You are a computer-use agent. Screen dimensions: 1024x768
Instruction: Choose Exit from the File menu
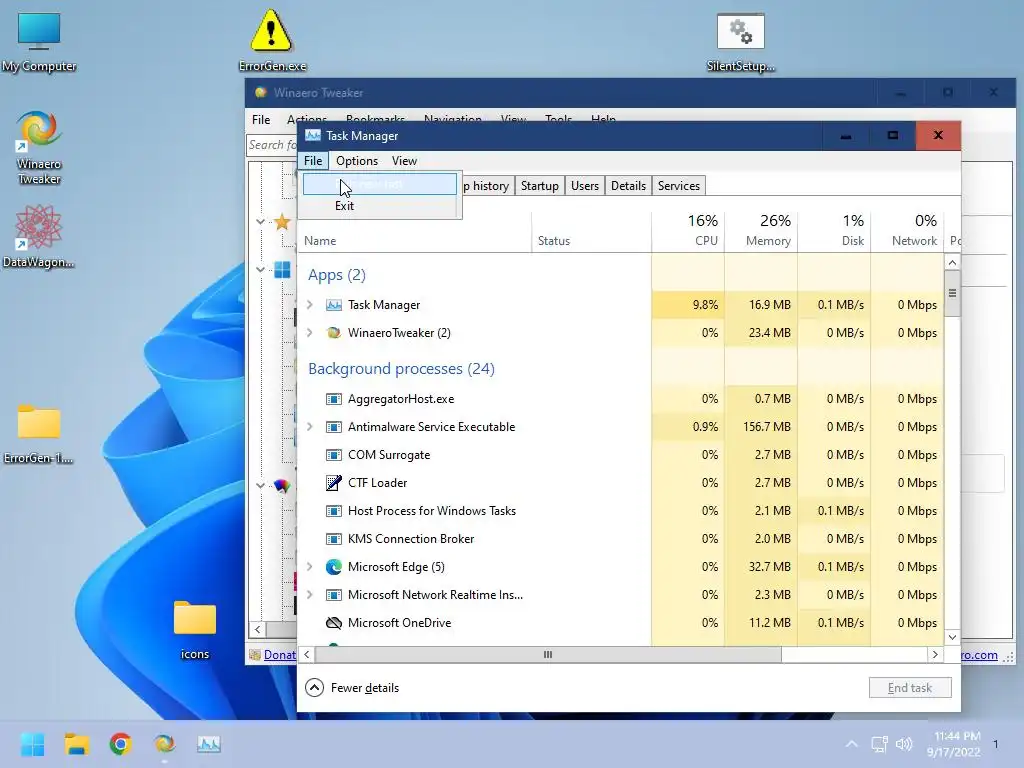(x=379, y=206)
